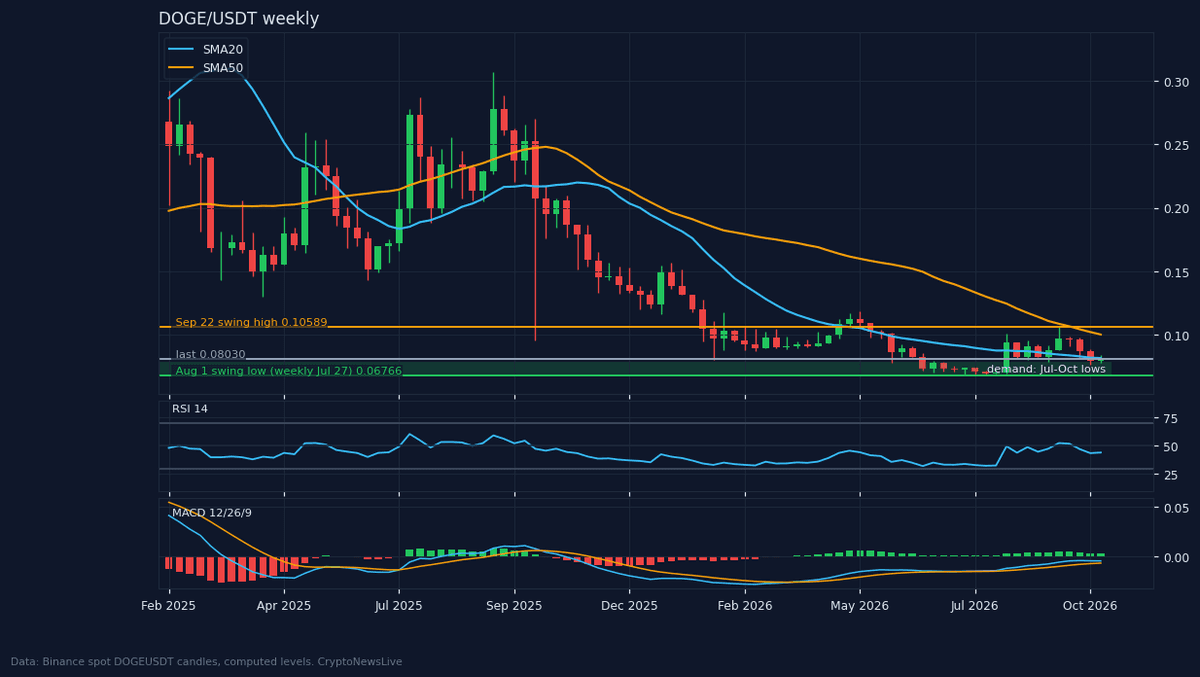1200x677 pixels.
Task: Select the SMA50 legend entry
Action: 205,68
